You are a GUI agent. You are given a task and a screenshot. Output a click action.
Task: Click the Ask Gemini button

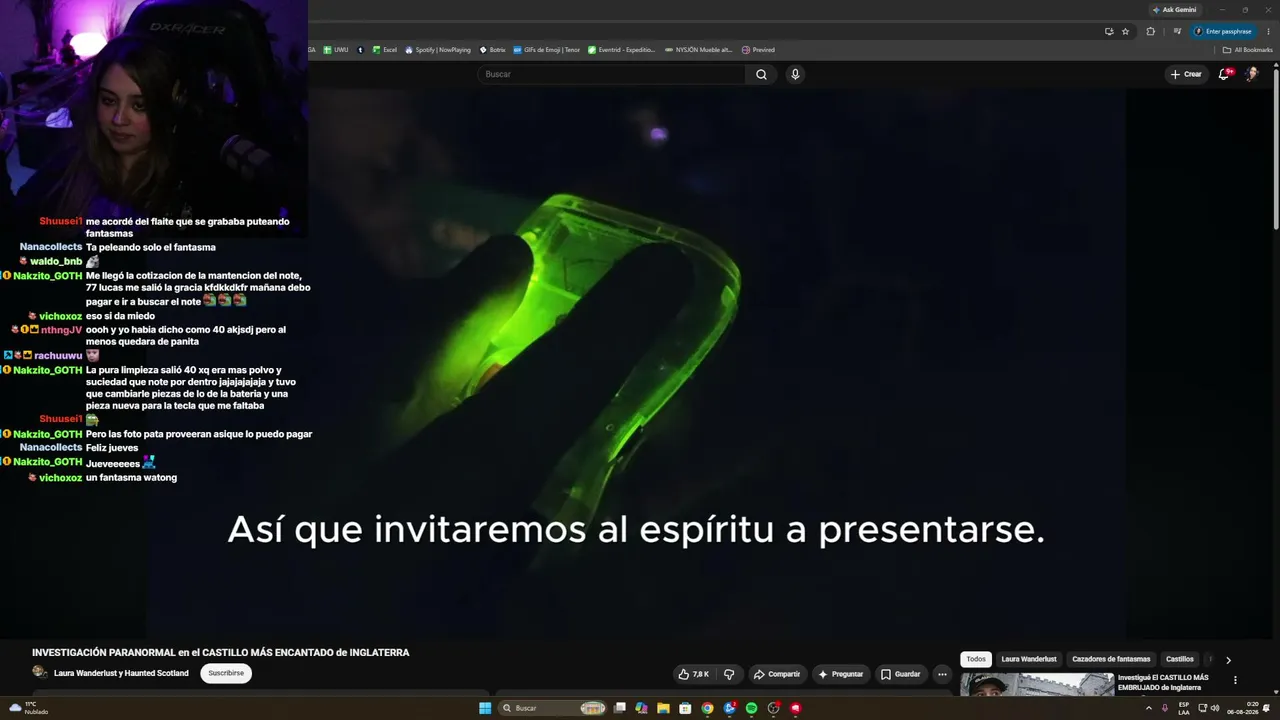click(1174, 10)
